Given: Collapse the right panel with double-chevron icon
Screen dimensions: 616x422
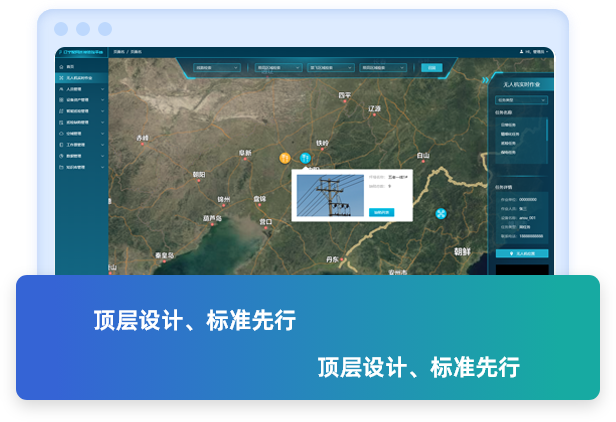Looking at the screenshot, I should pyautogui.click(x=485, y=79).
